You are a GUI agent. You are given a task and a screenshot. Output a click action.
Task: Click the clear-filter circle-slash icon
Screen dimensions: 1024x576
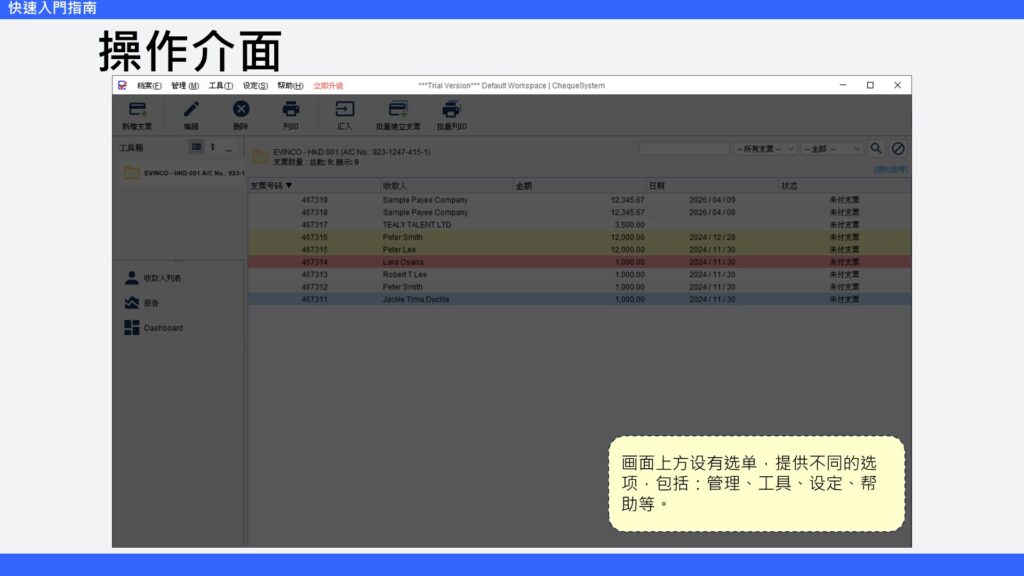click(898, 149)
